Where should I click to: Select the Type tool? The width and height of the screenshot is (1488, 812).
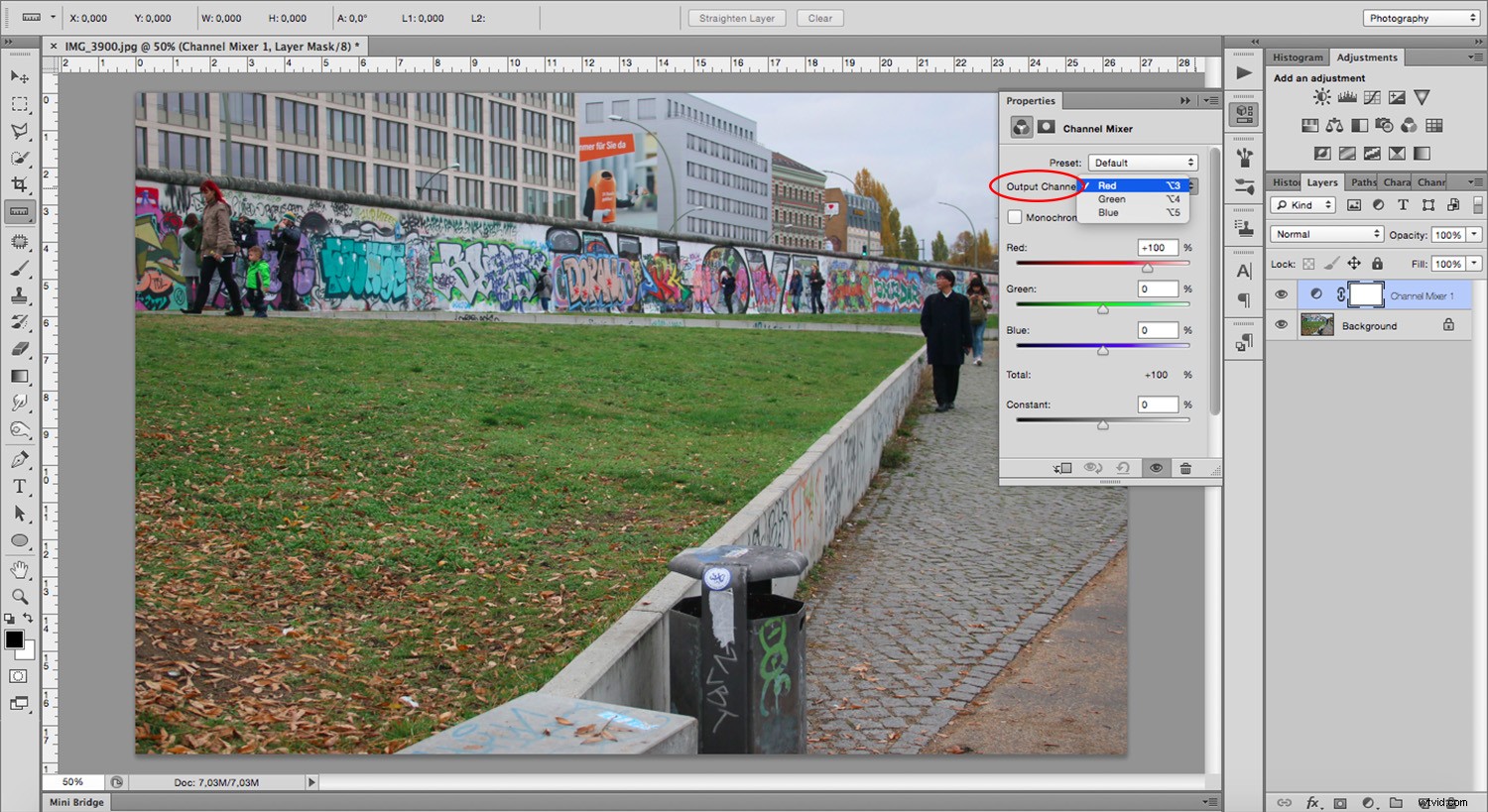[20, 486]
